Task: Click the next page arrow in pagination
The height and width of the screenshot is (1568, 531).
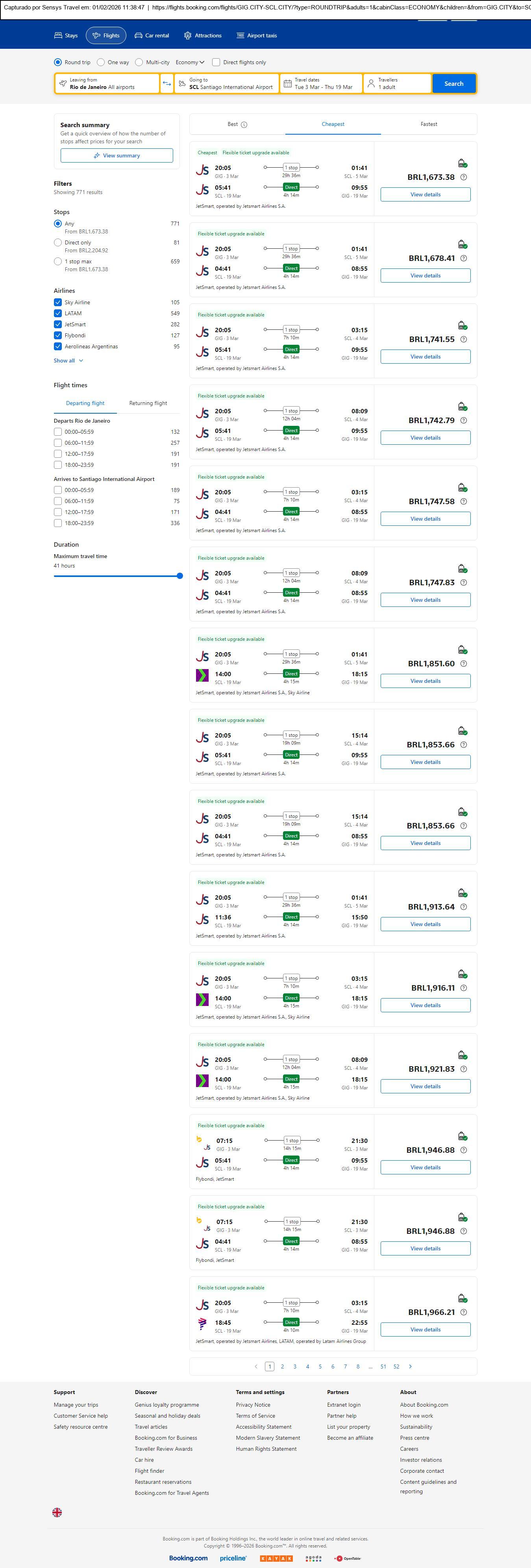Action: 411,1366
